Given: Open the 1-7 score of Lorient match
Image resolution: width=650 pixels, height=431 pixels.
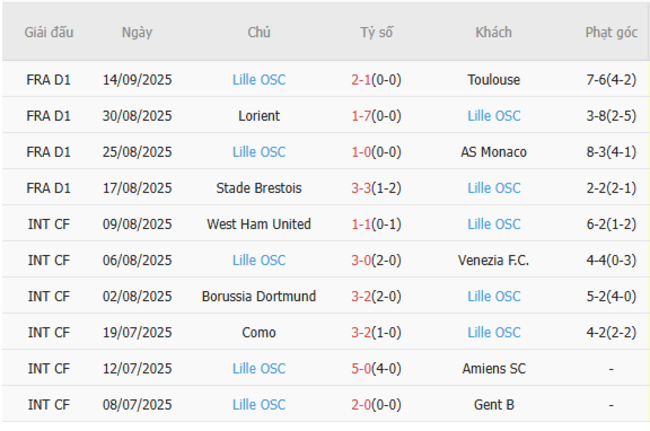Looking at the screenshot, I should (361, 116).
